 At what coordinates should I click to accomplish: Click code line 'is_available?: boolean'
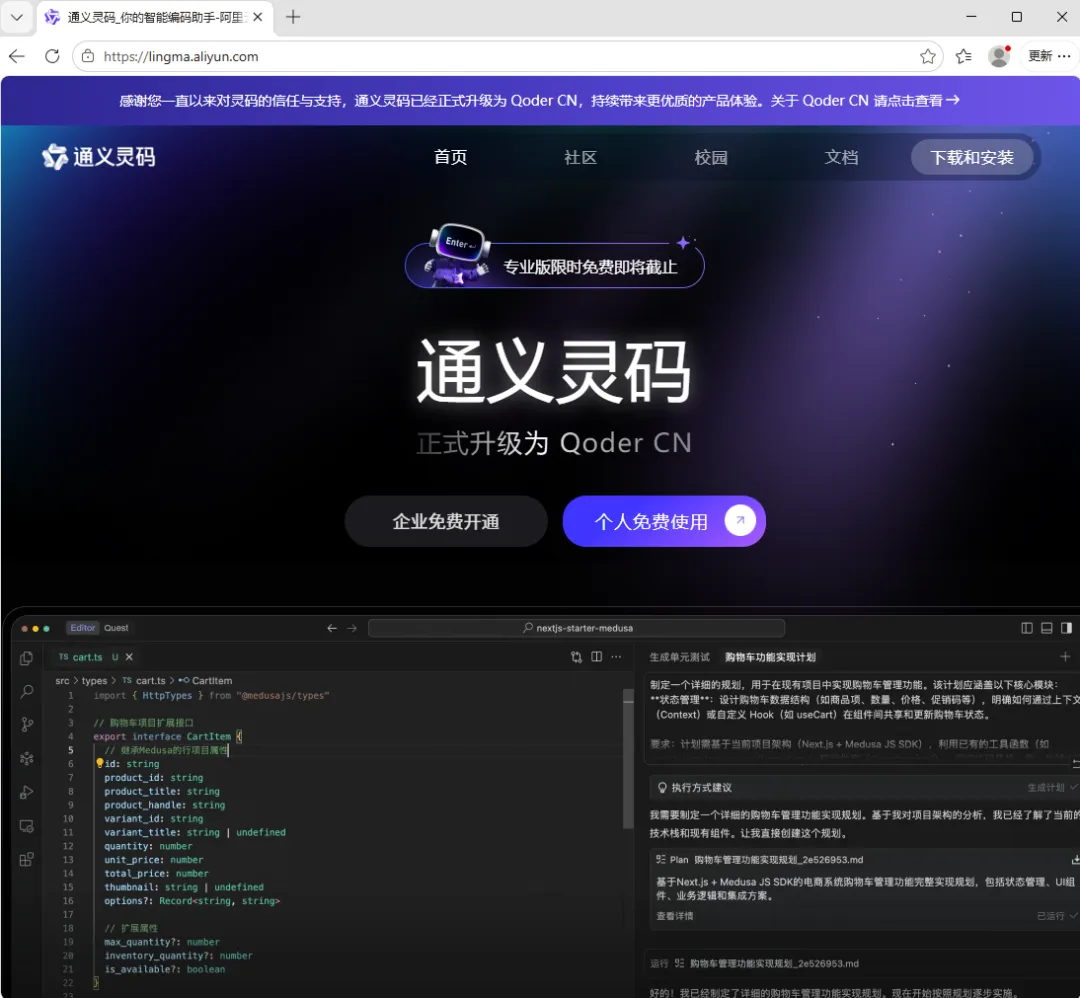point(165,969)
